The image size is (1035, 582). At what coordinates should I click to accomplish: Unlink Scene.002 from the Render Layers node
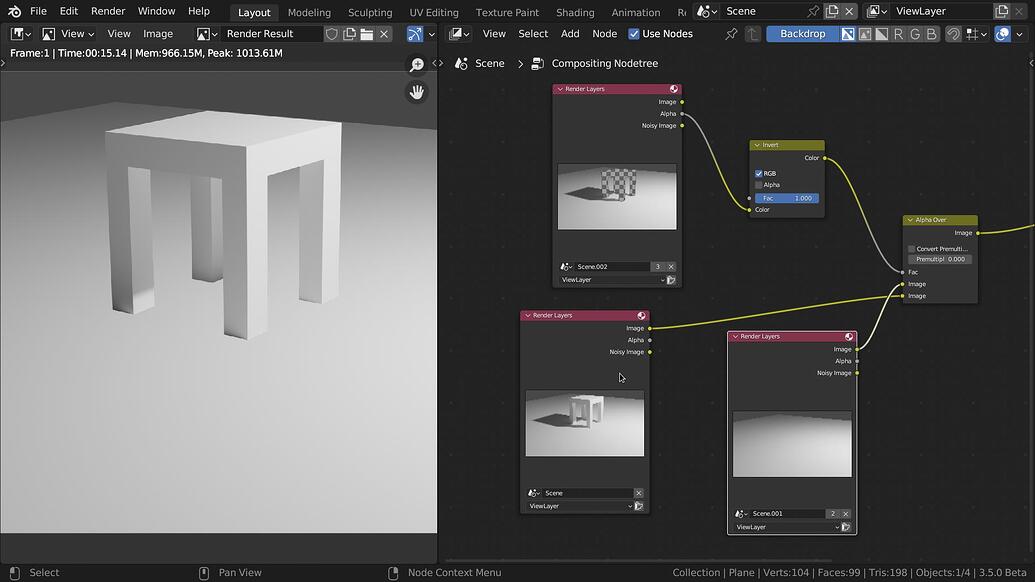tap(671, 267)
